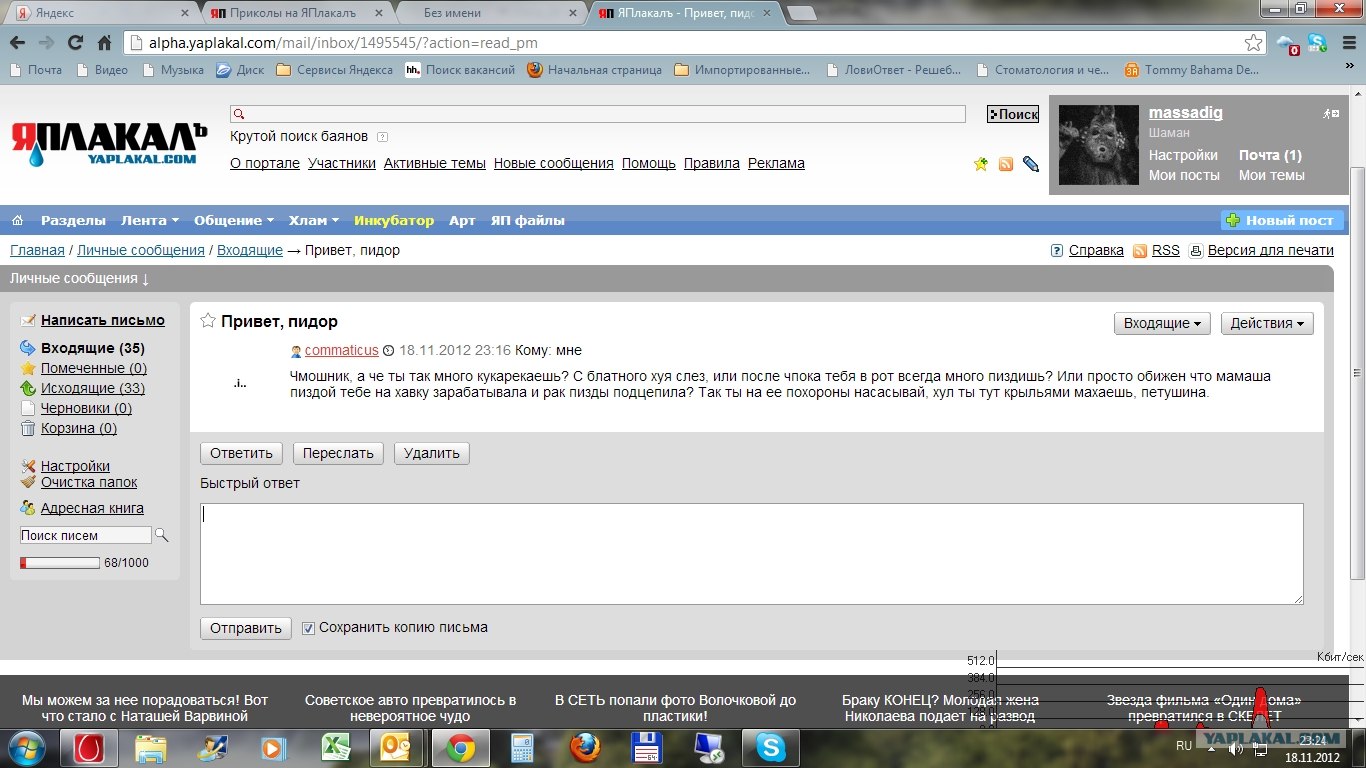Open the 'Очистка папок' link
The height and width of the screenshot is (768, 1366).
coord(89,482)
